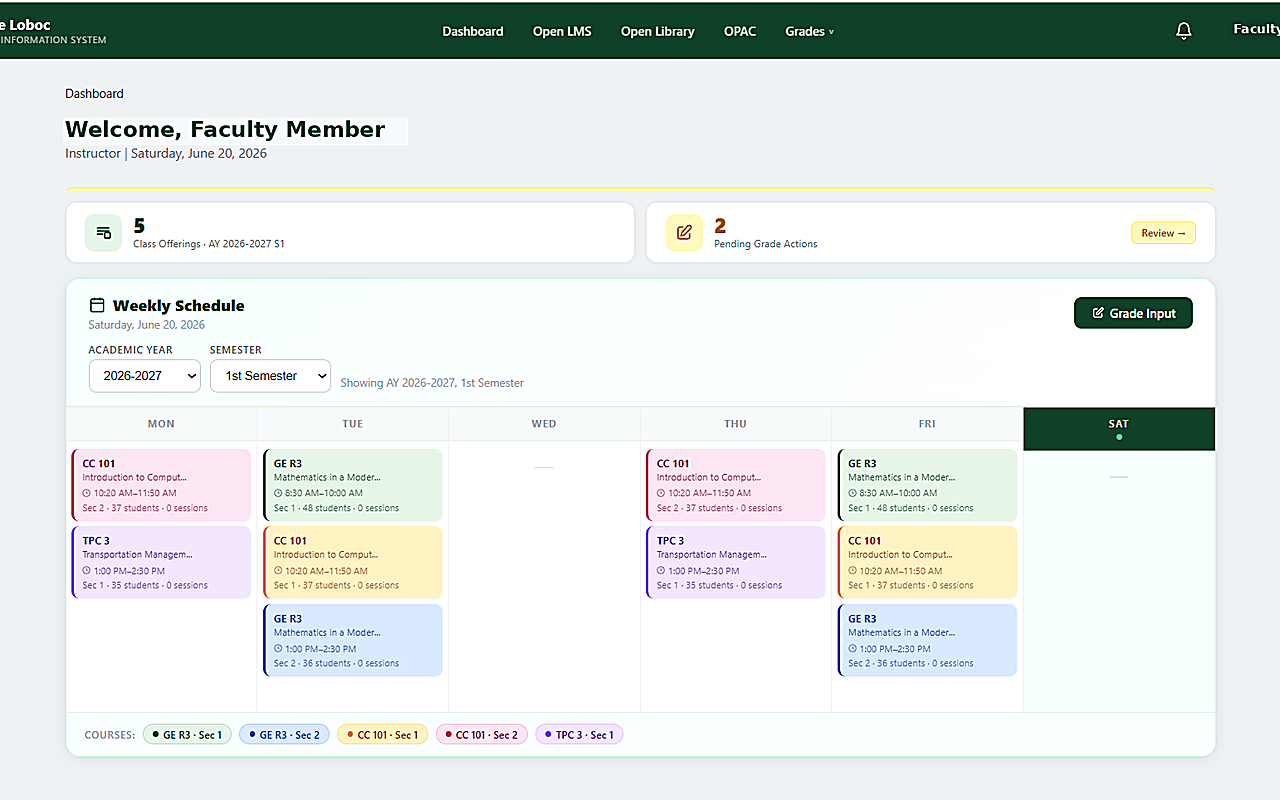The width and height of the screenshot is (1280, 800).
Task: Open Monday TPC 3 class card
Action: [161, 562]
